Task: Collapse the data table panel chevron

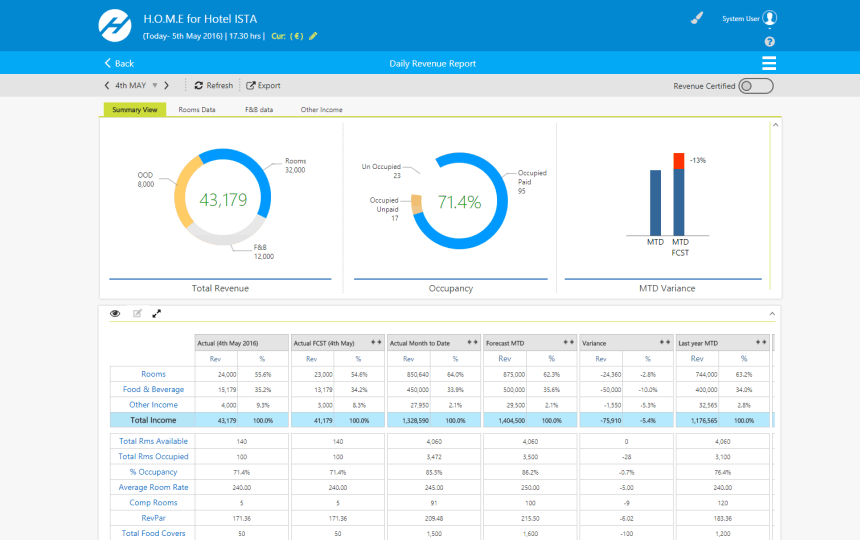Action: tap(772, 314)
